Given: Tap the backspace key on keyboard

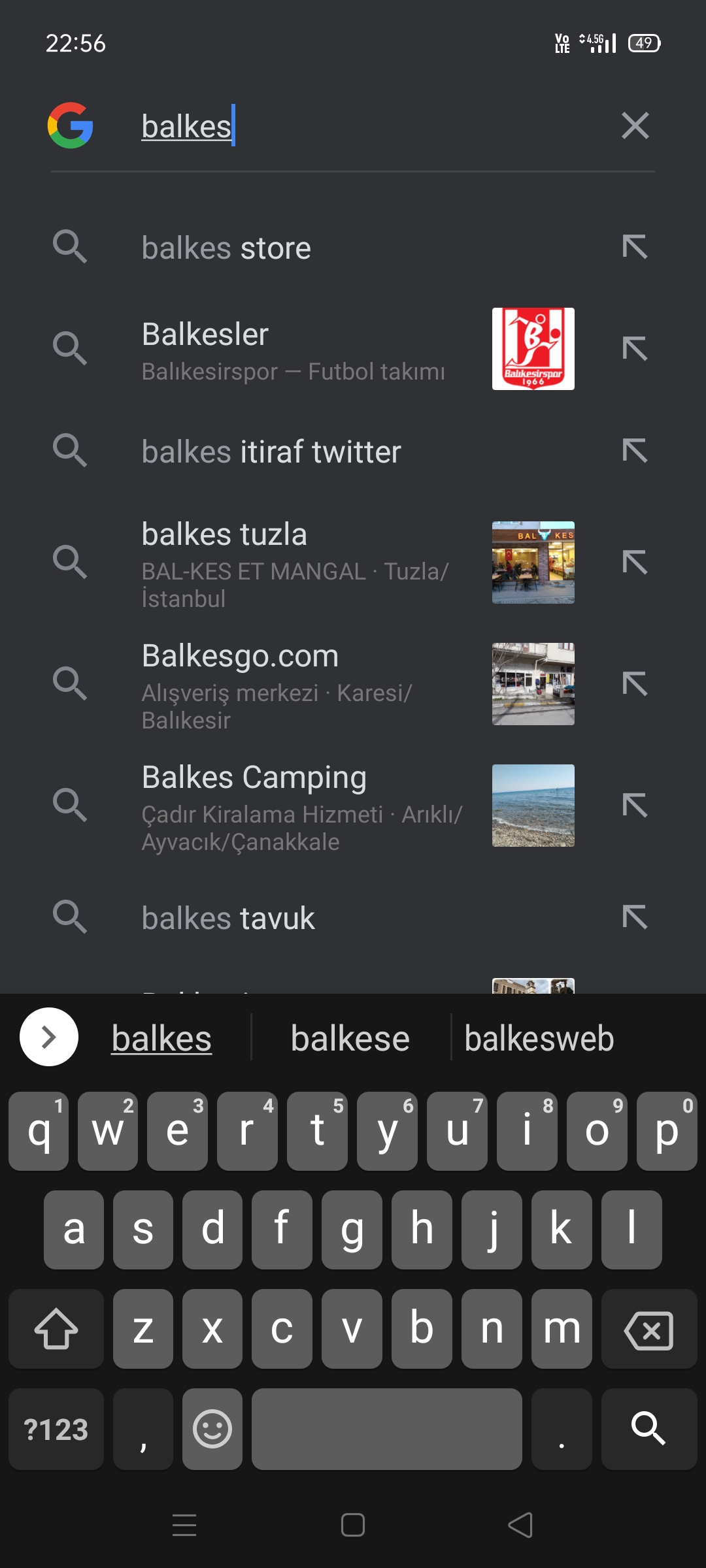Looking at the screenshot, I should 648,1329.
